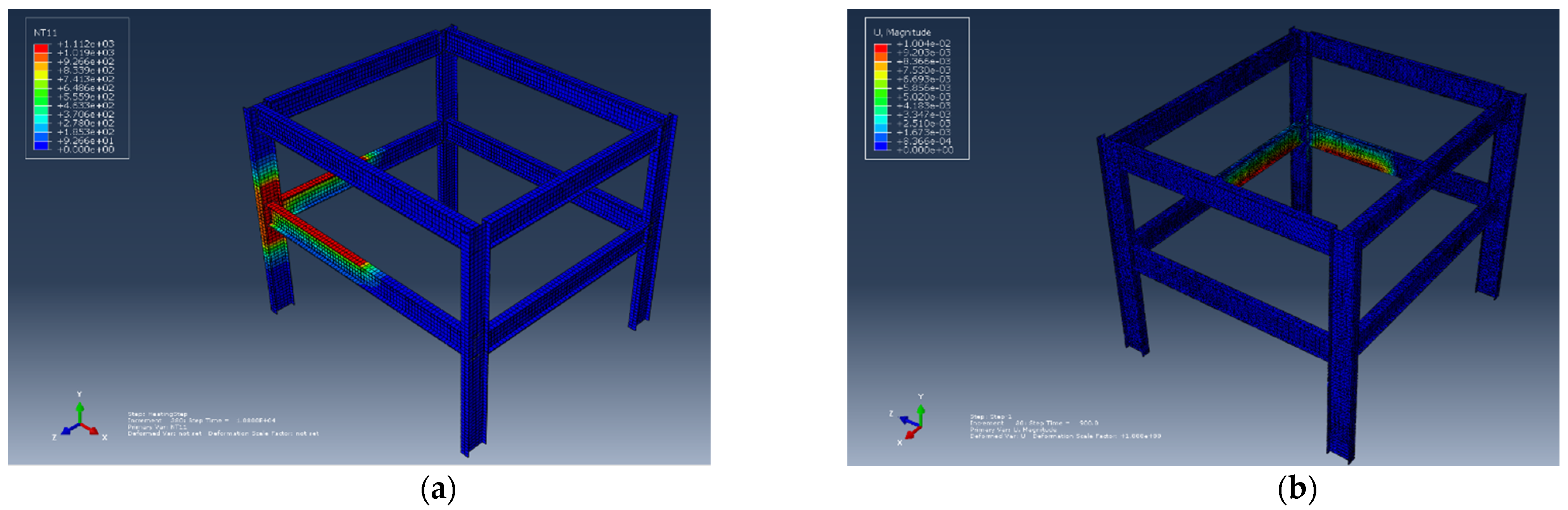
Task: Click the dark blue swatch in NT11 legend
Action: pyautogui.click(x=41, y=145)
